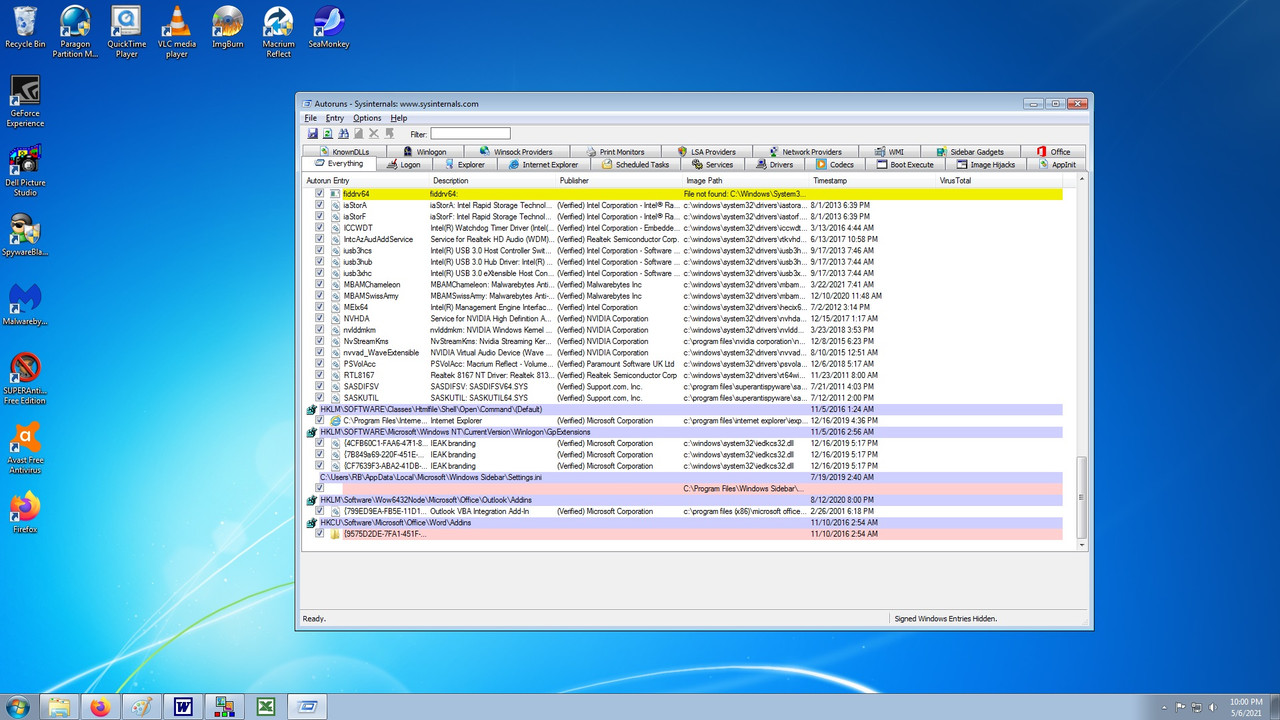Uncheck the MEIx64 entry checkbox
The width and height of the screenshot is (1280, 720).
[x=320, y=307]
